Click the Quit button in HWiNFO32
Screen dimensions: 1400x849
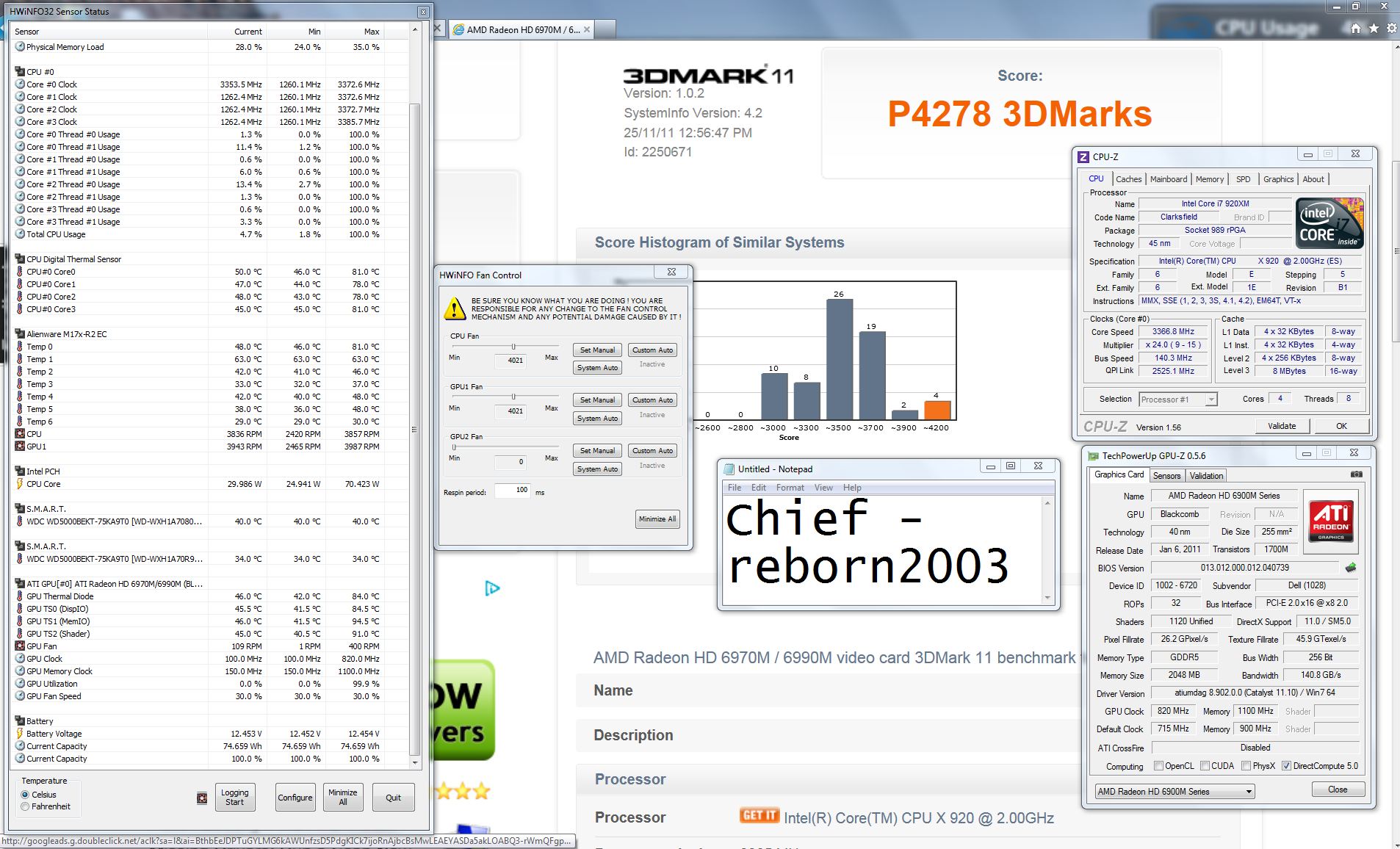[394, 798]
